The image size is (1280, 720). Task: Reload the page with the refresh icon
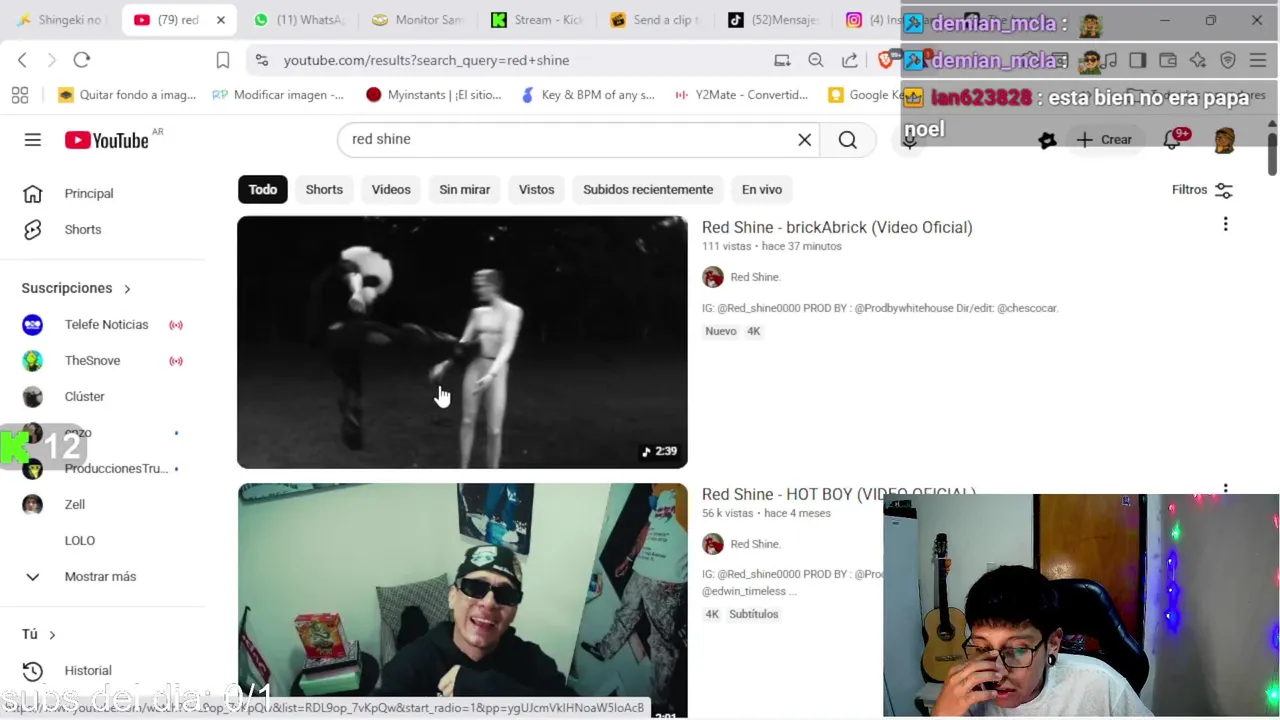click(x=82, y=60)
